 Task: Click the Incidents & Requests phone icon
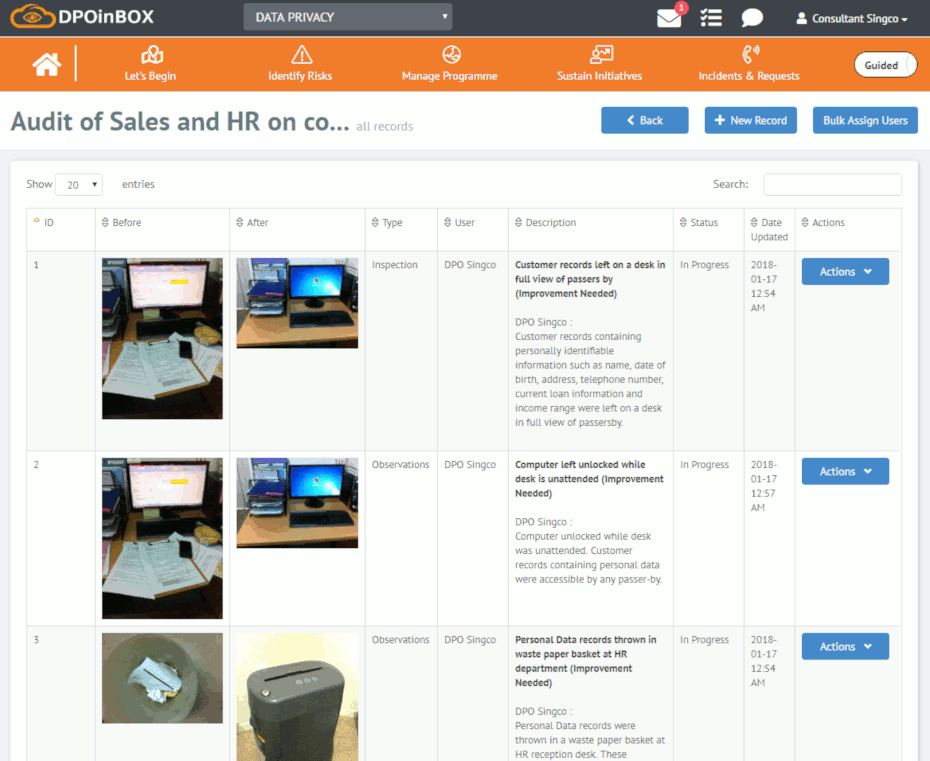click(750, 55)
